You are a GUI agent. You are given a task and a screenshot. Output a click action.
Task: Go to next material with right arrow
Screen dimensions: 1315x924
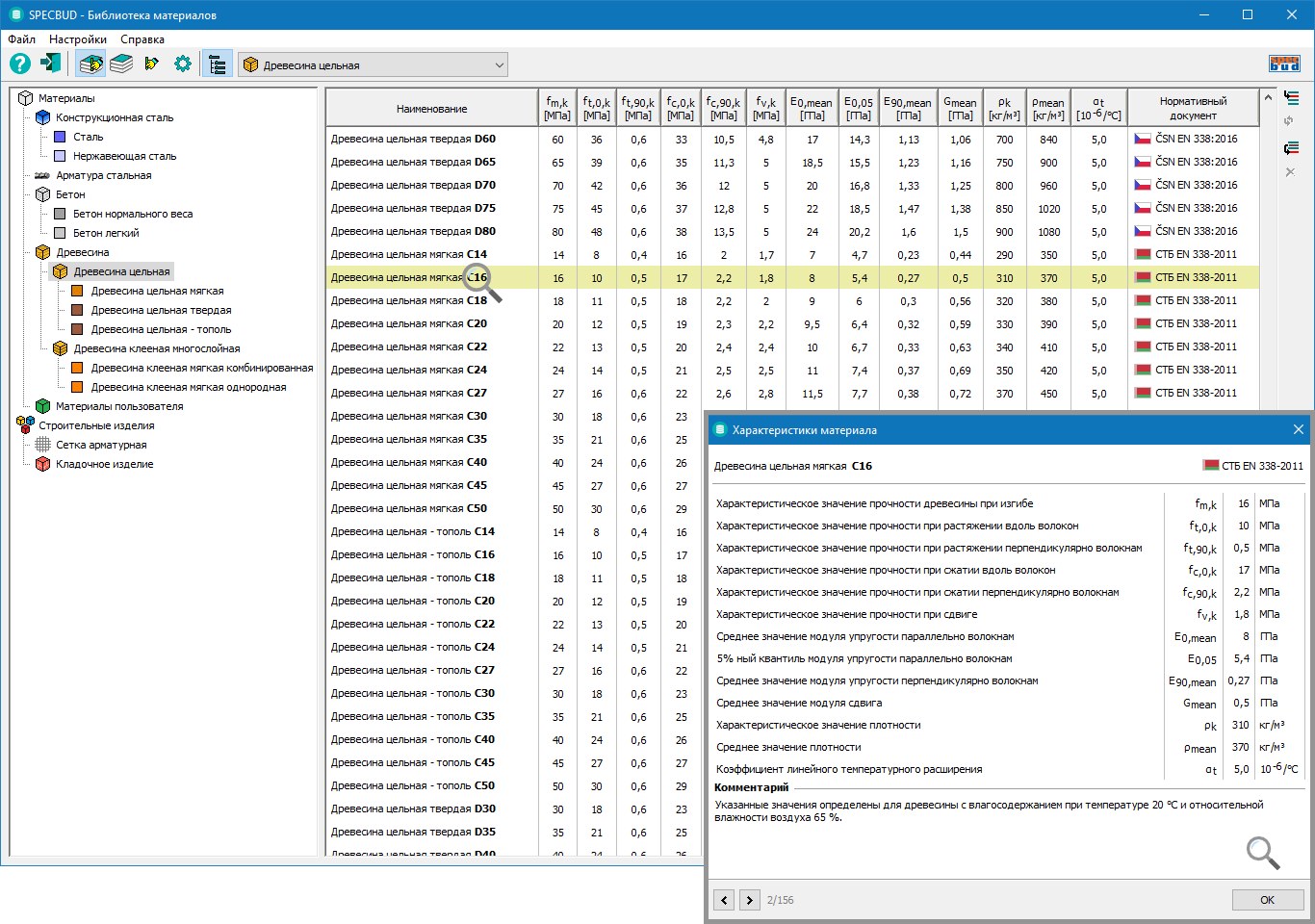[749, 900]
